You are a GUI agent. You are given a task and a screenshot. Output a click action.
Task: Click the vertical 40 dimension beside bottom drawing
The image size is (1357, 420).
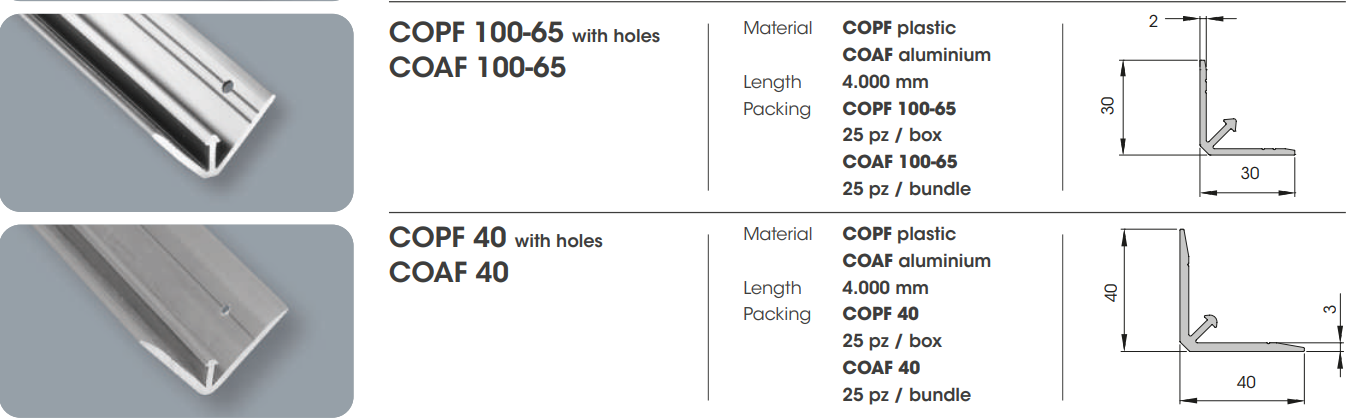tap(1111, 291)
